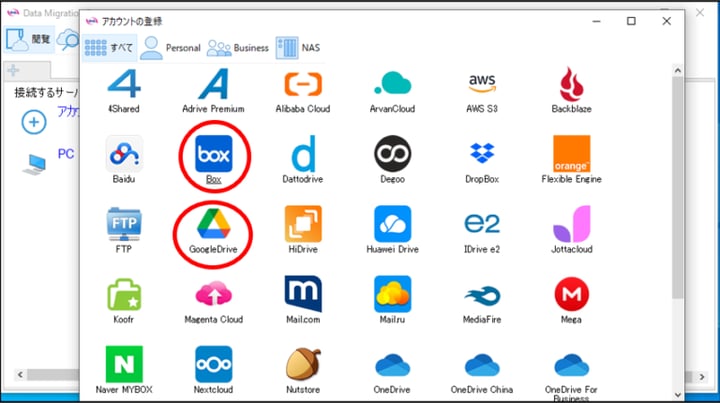Pick the OneDrive For Business icon
This screenshot has height=403, width=720.
point(572,365)
